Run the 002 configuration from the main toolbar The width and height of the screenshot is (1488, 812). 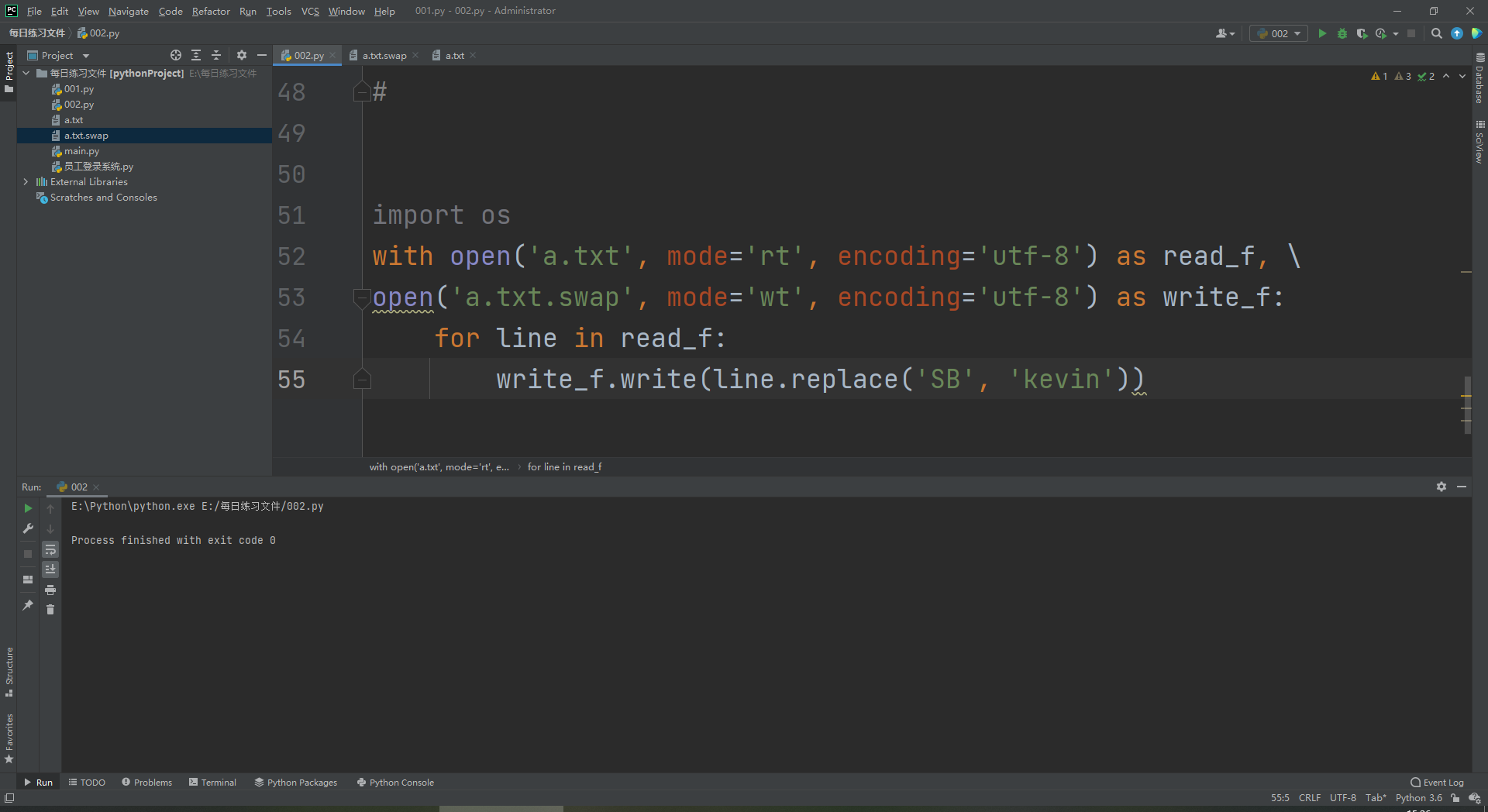pos(1322,33)
